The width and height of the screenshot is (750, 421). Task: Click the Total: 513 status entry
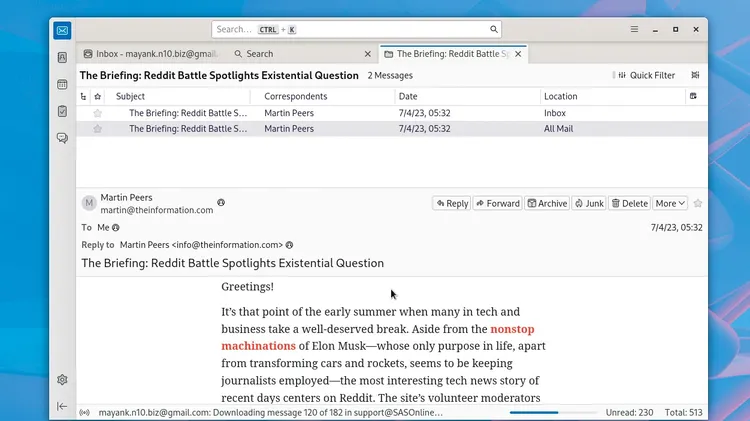(684, 412)
